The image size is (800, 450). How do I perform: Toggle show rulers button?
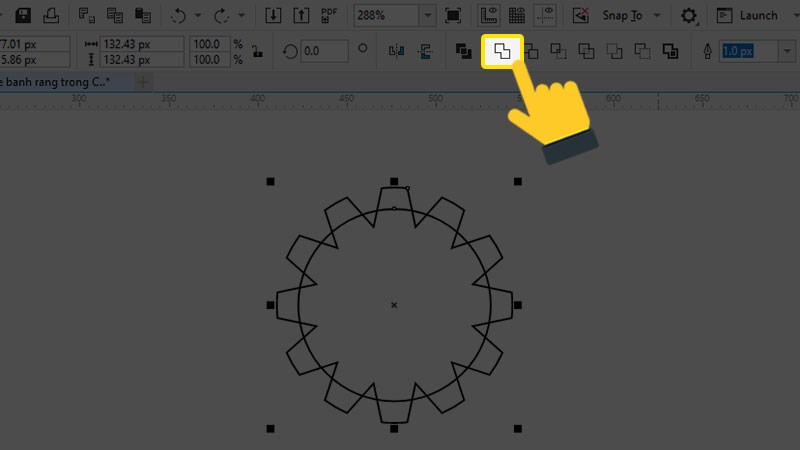[x=489, y=15]
